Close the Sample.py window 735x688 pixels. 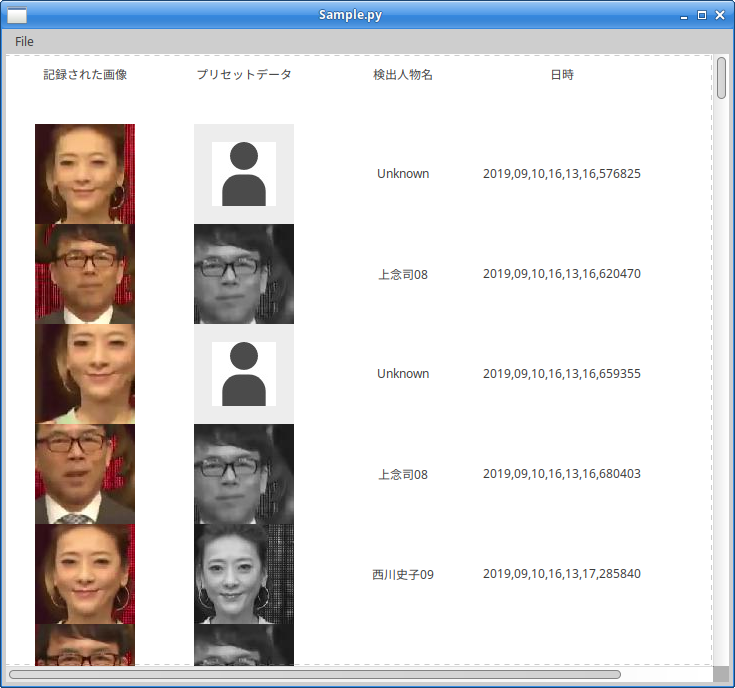click(720, 15)
